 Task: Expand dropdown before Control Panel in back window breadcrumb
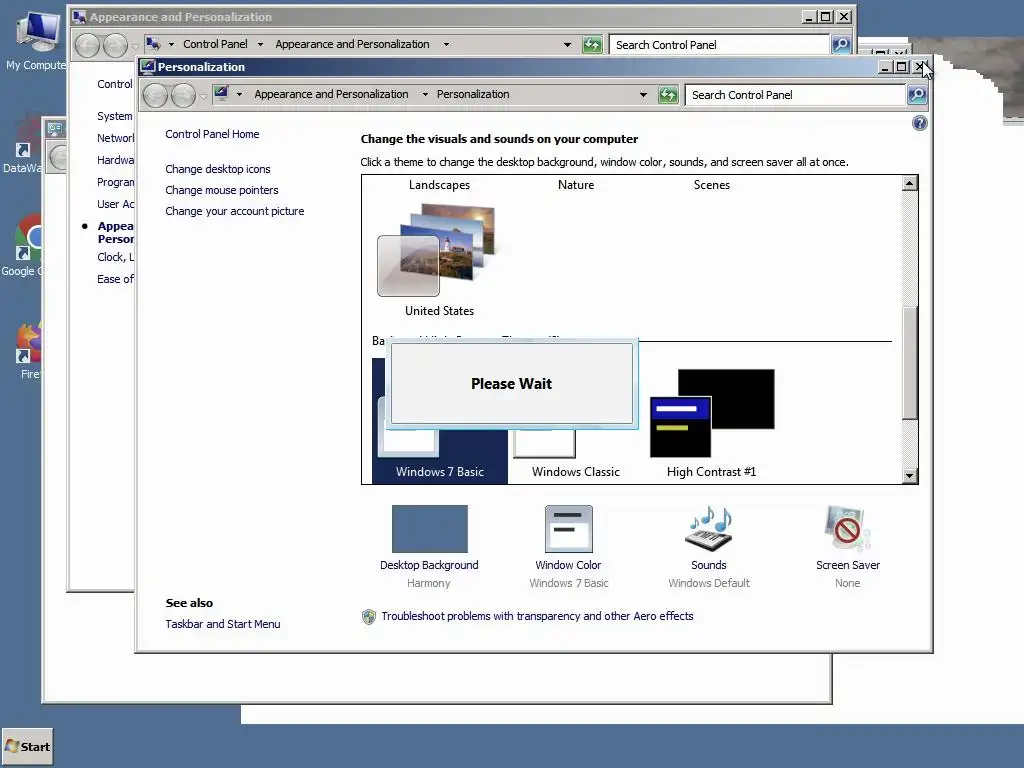coord(171,44)
